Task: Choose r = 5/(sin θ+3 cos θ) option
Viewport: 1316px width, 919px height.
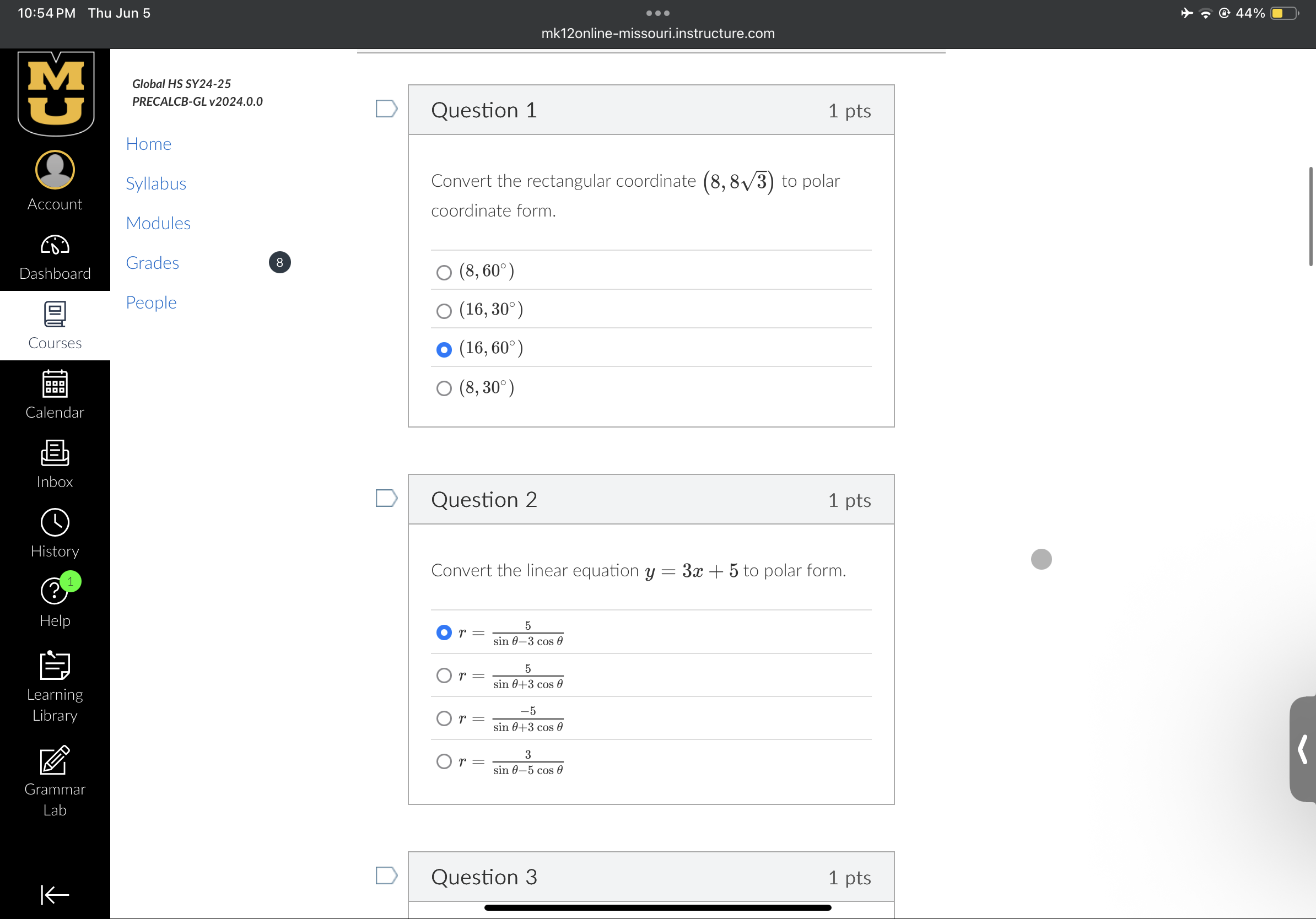Action: point(444,675)
